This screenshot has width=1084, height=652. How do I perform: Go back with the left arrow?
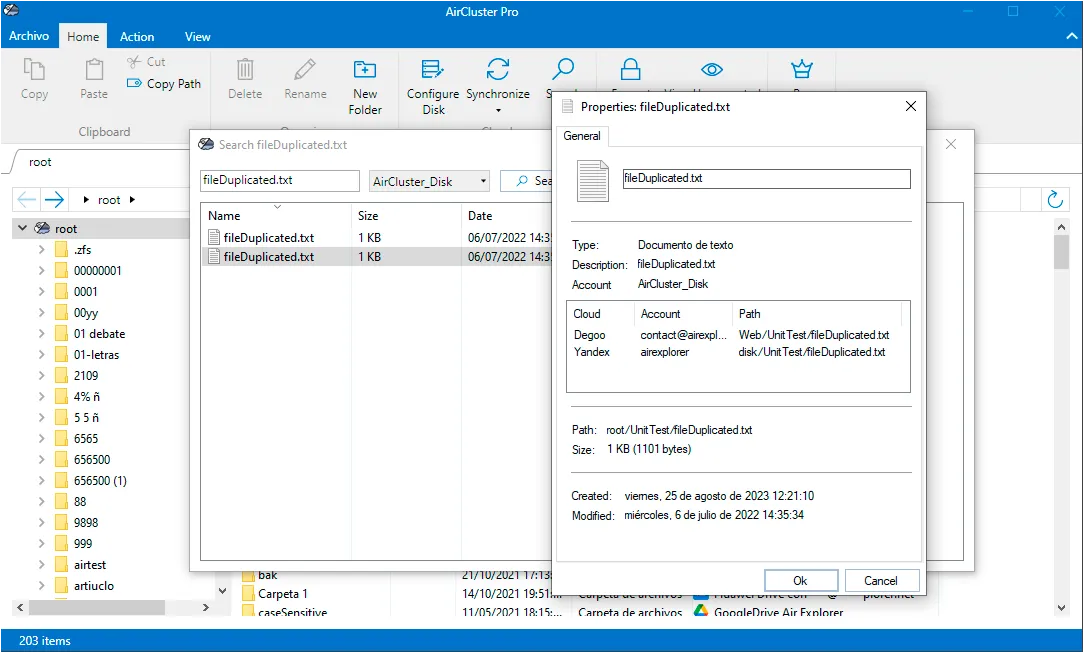pyautogui.click(x=26, y=200)
